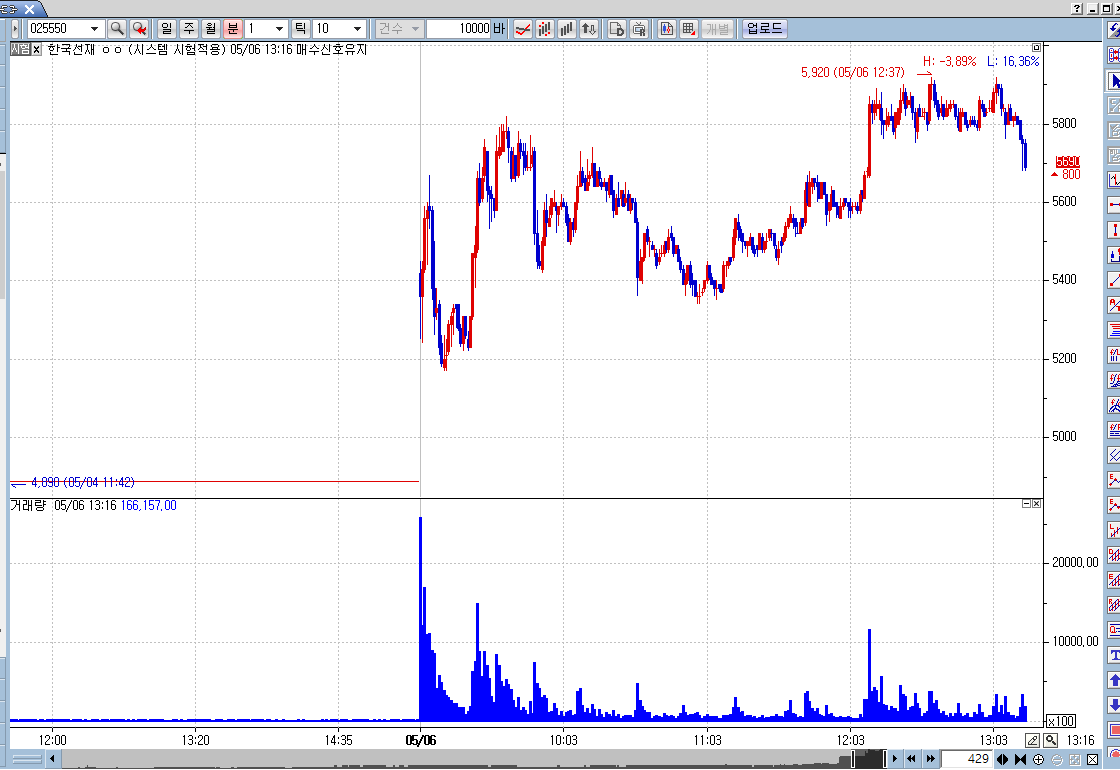1120x770 pixels.
Task: Click the fast-forward scroll button at bottom
Action: (x=930, y=760)
